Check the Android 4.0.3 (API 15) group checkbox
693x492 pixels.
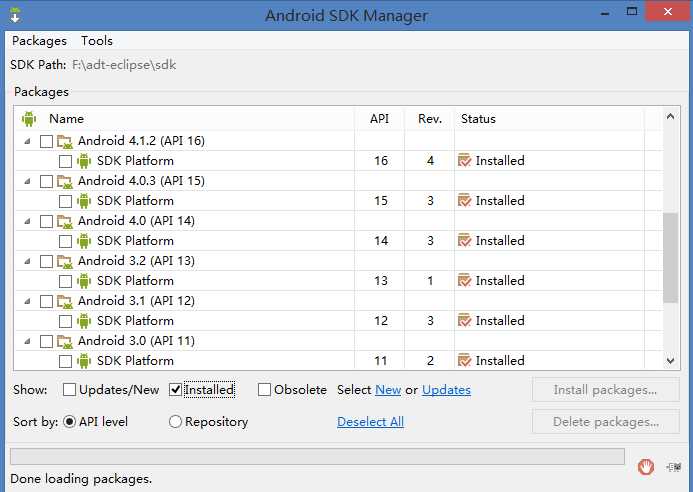point(46,181)
